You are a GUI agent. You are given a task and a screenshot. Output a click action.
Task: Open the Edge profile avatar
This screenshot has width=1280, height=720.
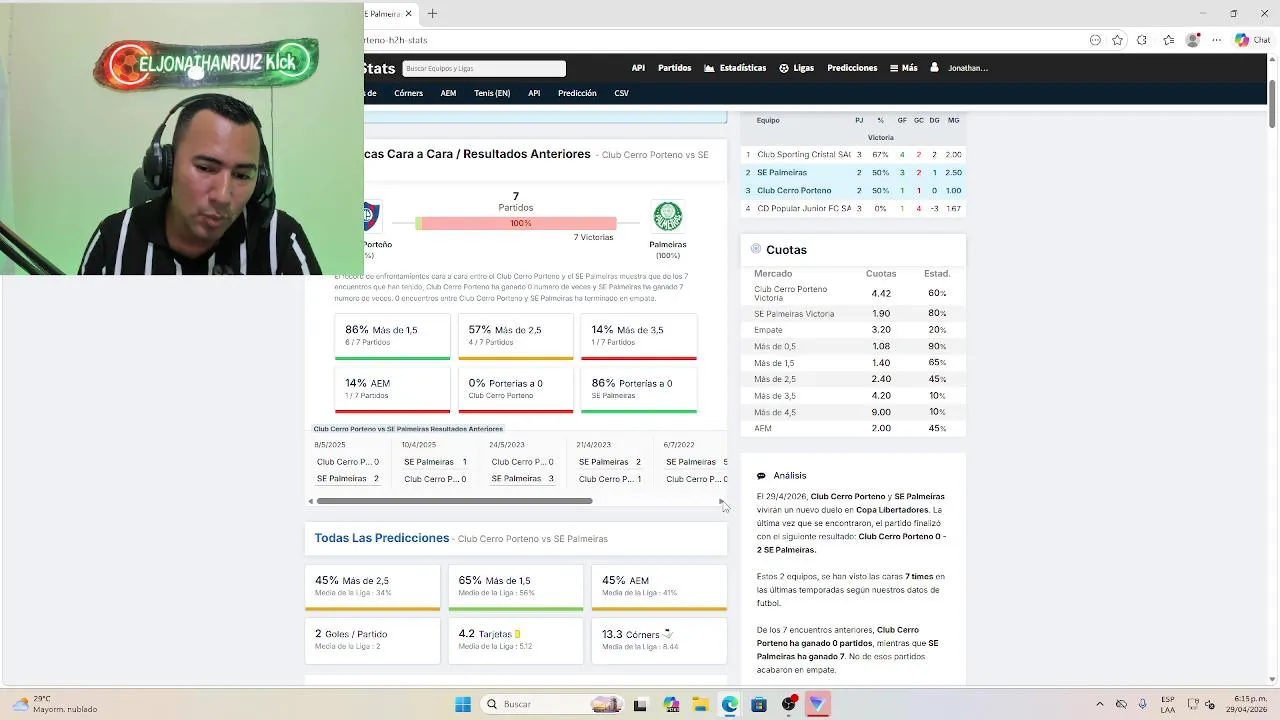point(1192,40)
